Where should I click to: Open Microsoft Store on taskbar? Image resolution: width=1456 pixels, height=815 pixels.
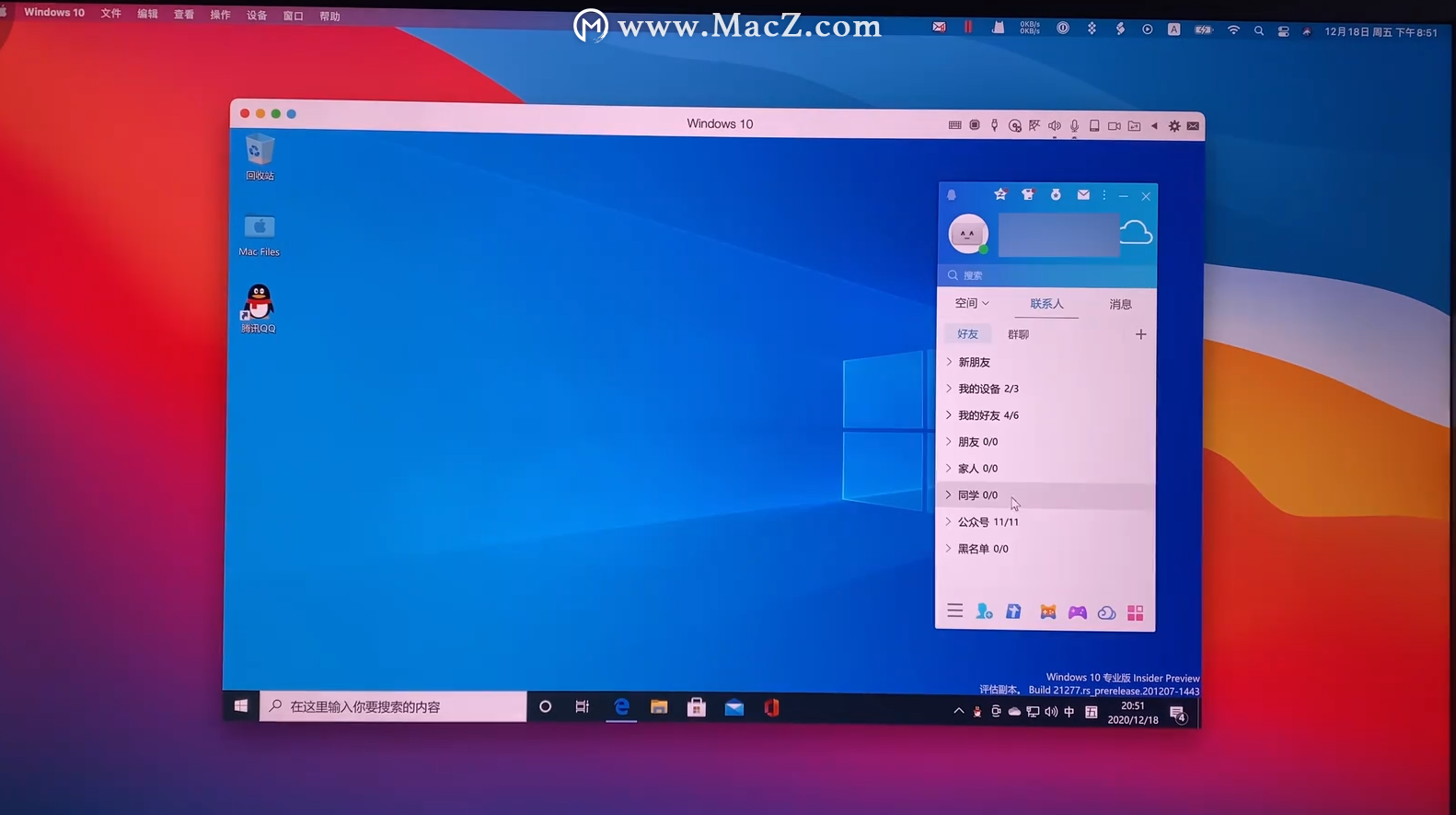(697, 707)
